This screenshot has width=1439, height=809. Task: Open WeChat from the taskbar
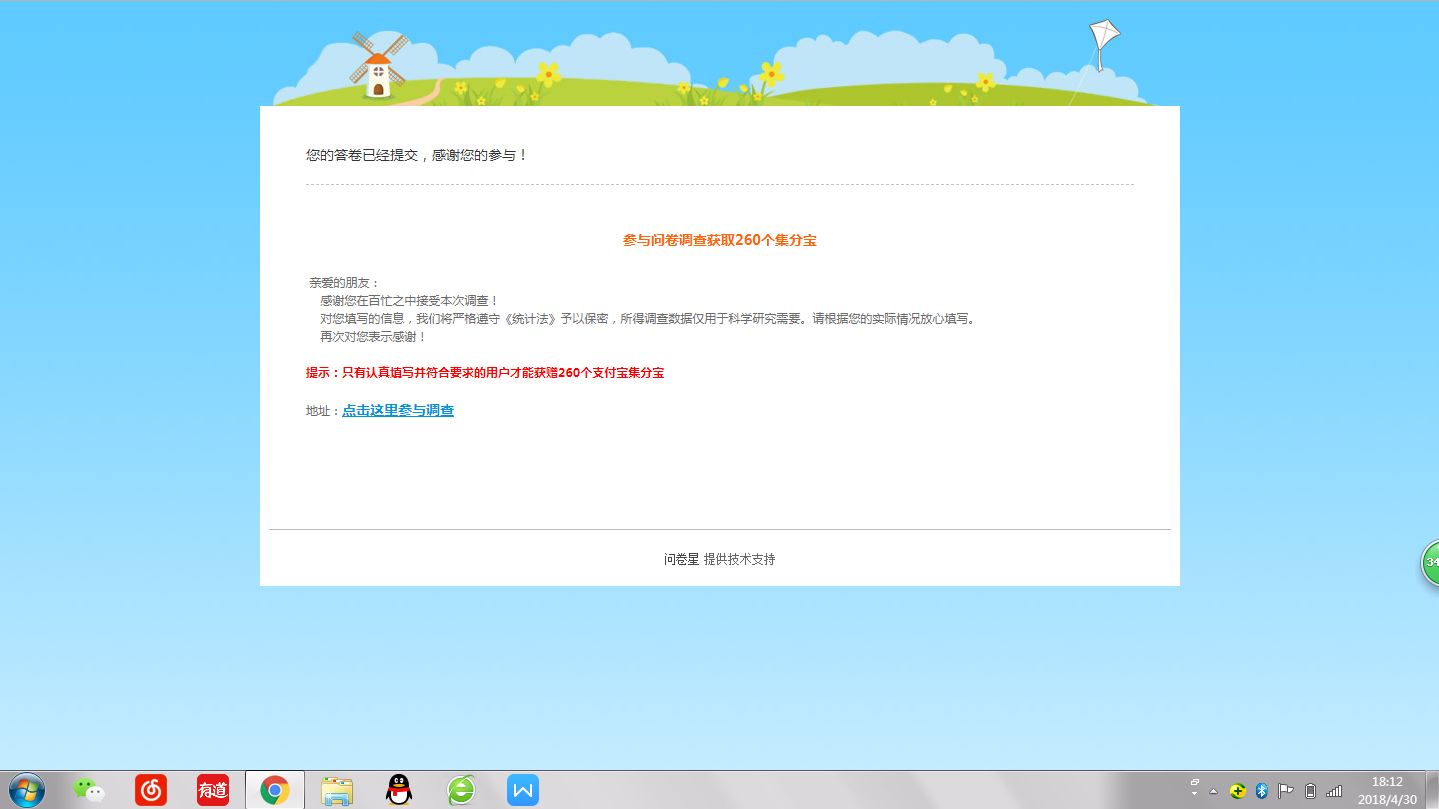89,790
